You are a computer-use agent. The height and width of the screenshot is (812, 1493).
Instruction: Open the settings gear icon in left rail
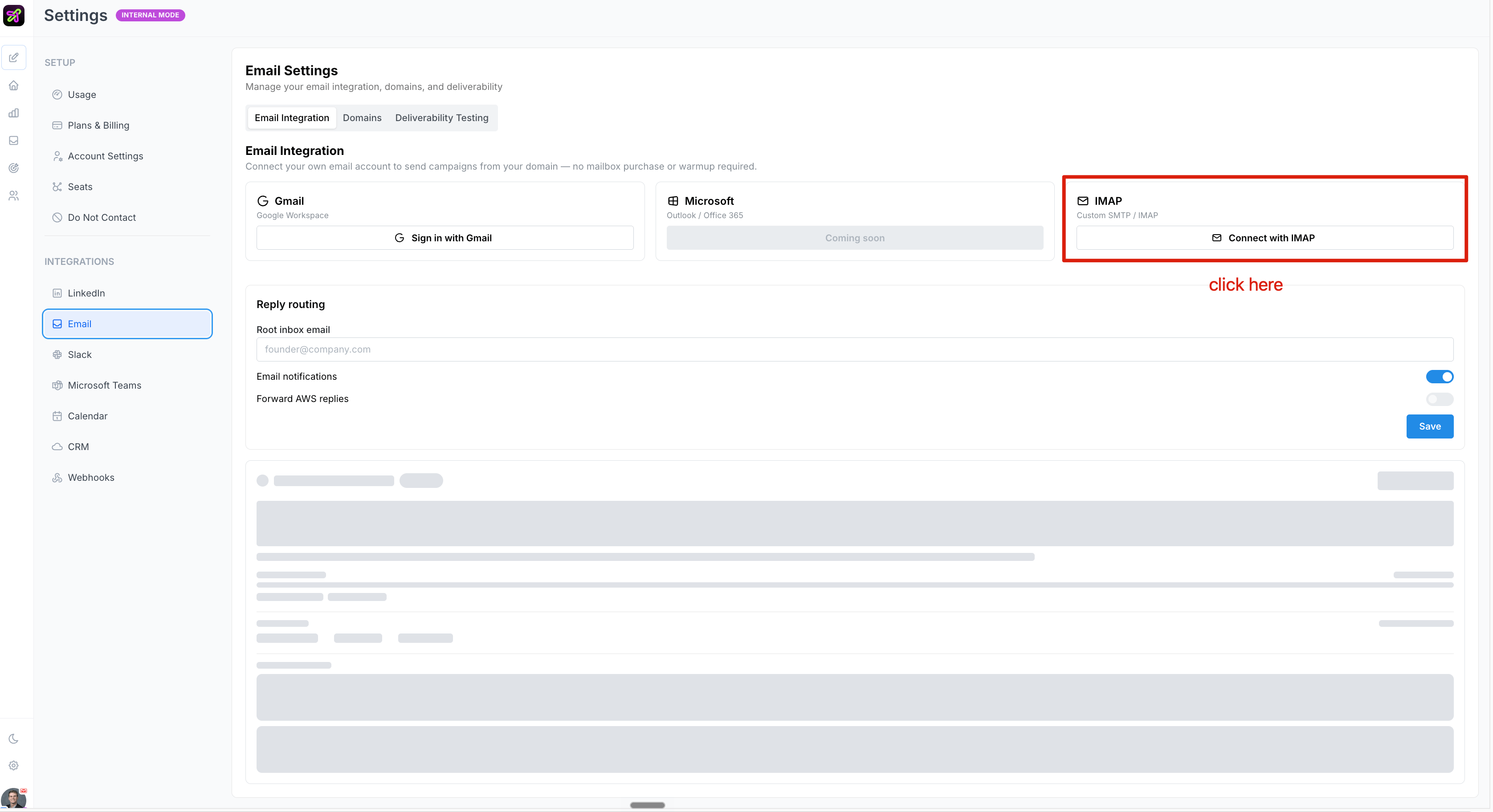pos(14,766)
